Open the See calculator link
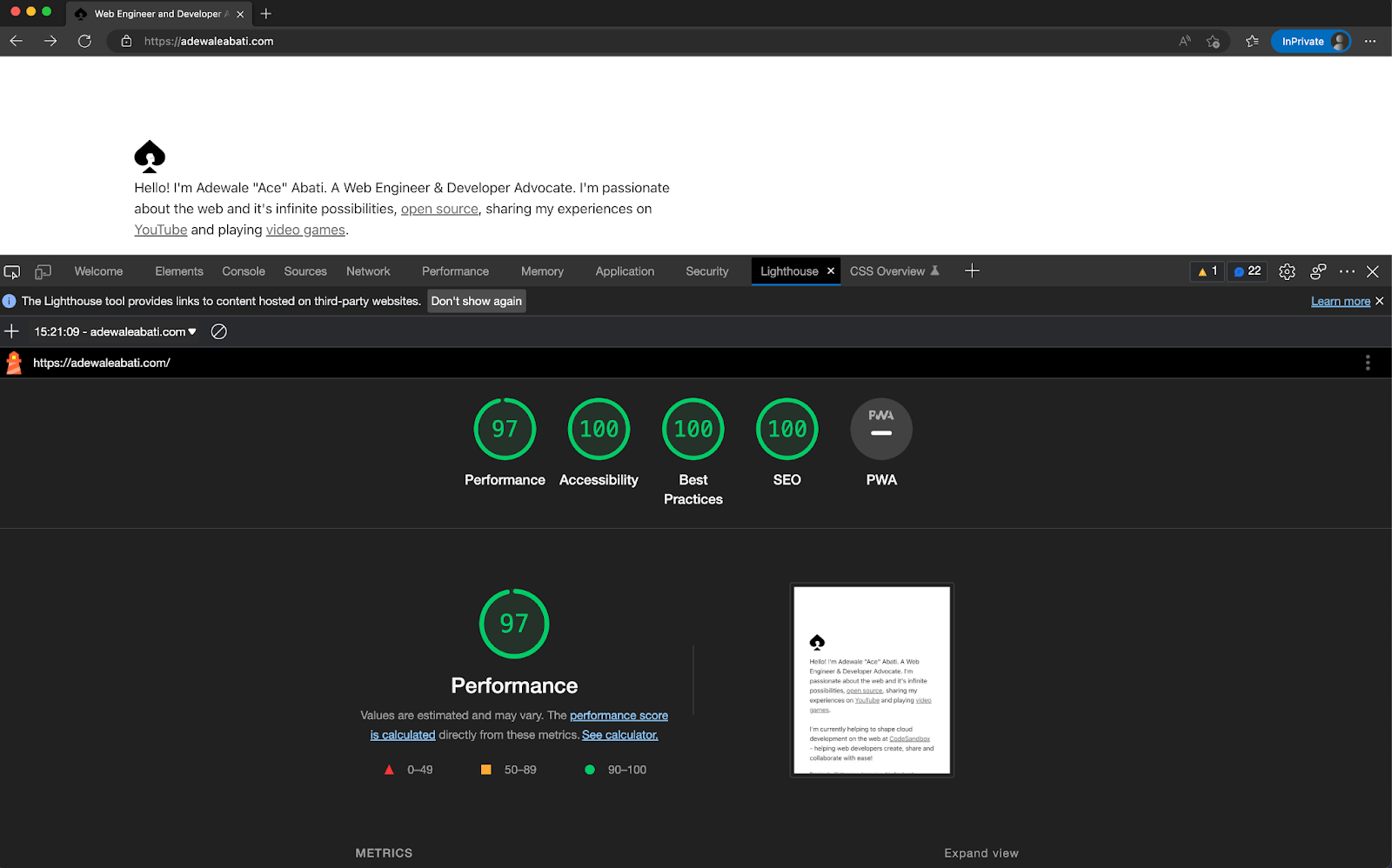The width and height of the screenshot is (1392, 868). click(620, 735)
